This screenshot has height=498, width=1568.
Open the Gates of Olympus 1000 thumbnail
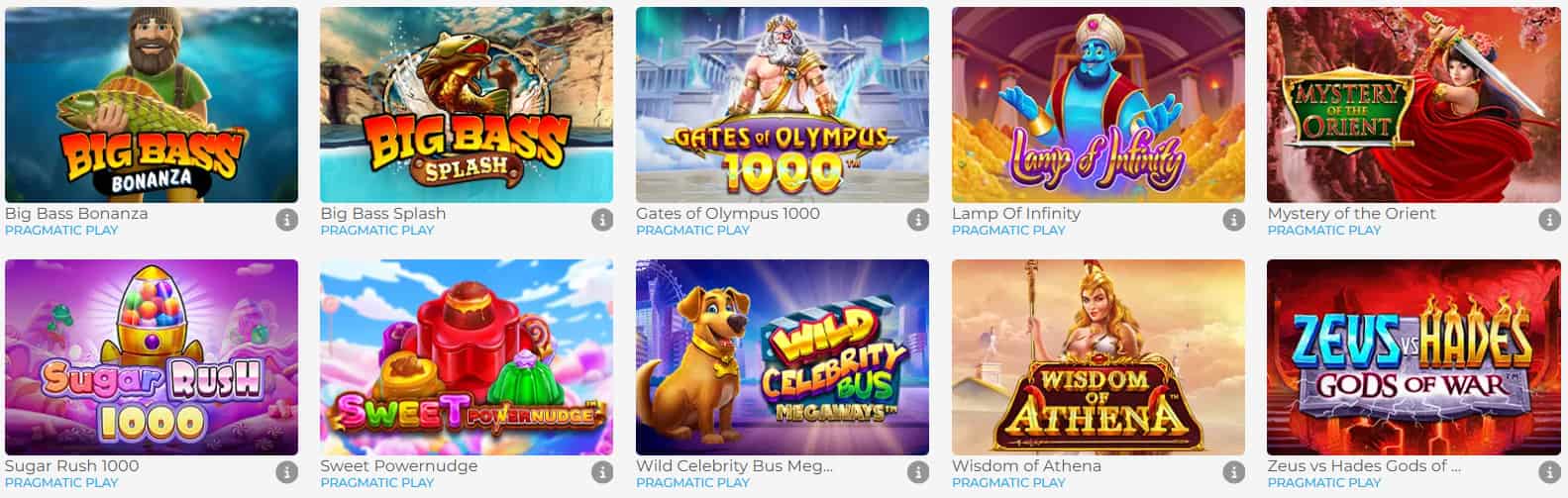(x=783, y=105)
